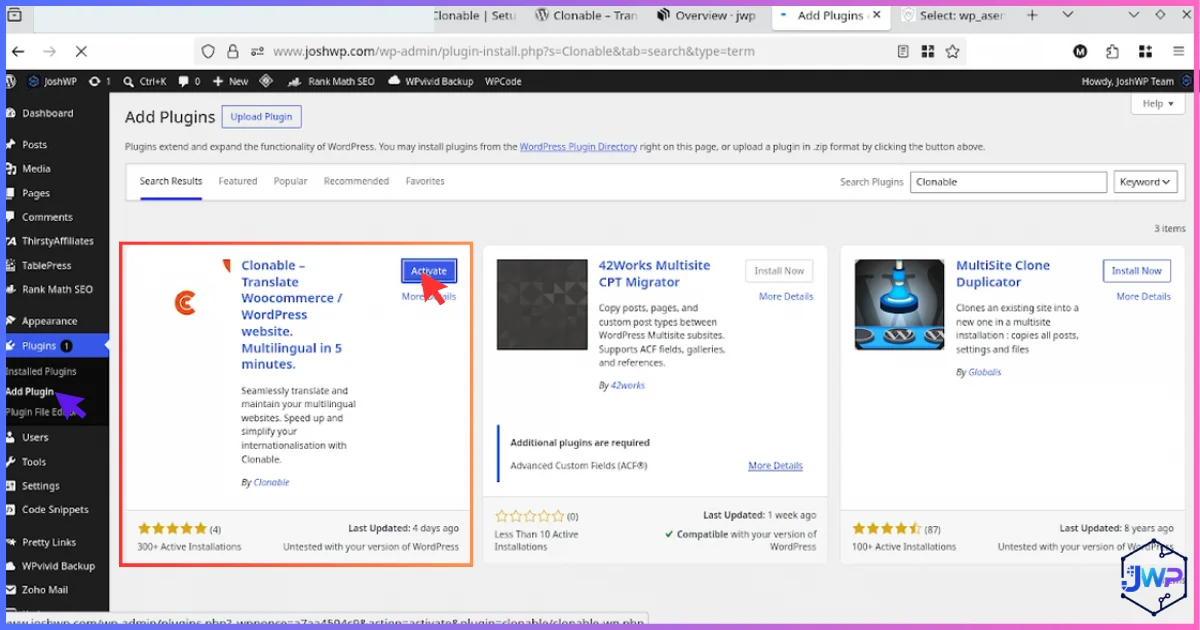Open the browser hamburger menu
The image size is (1200, 630).
[1178, 51]
